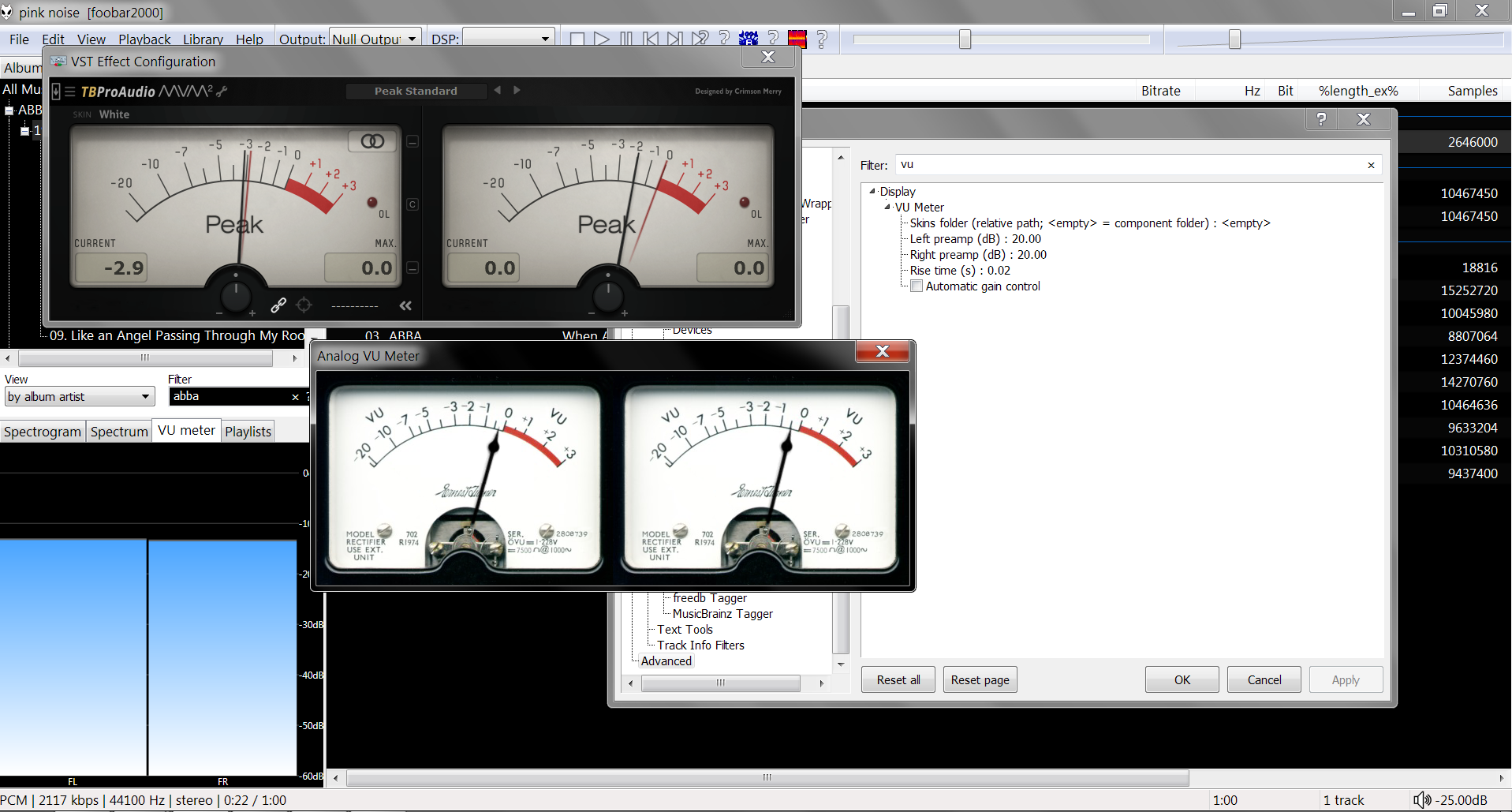Click the volume slider handle
Screen dimensions: 1512x812
pyautogui.click(x=1234, y=39)
